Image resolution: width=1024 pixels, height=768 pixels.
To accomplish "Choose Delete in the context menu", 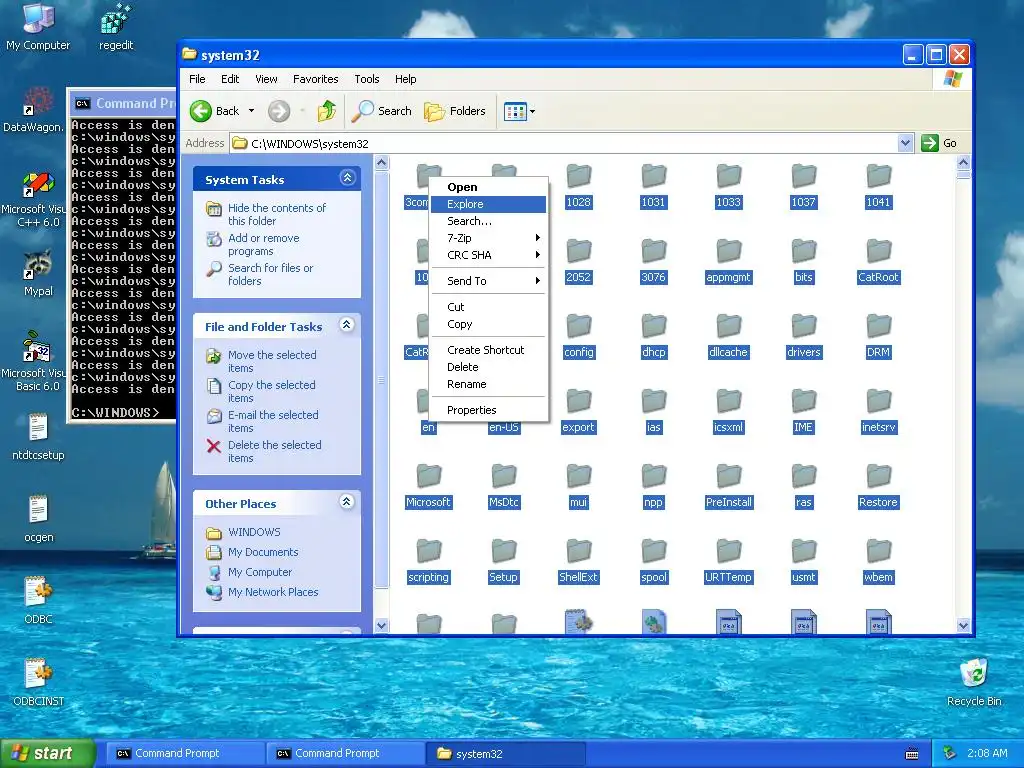I will [x=488, y=367].
